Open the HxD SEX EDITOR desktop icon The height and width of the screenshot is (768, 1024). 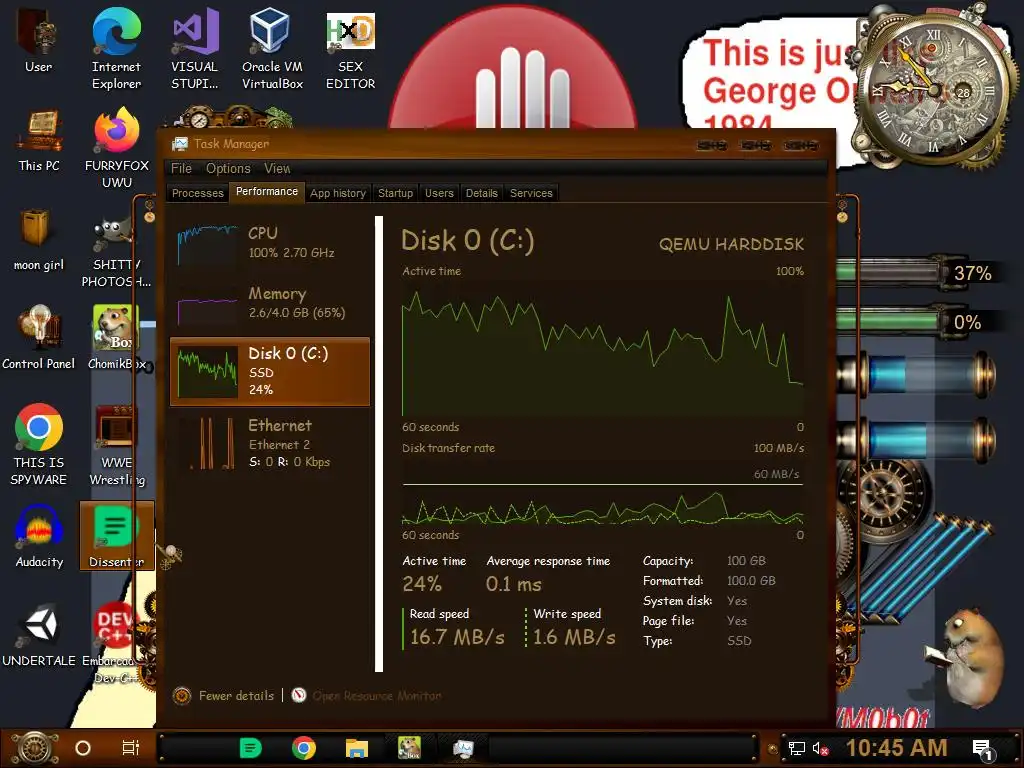351,50
